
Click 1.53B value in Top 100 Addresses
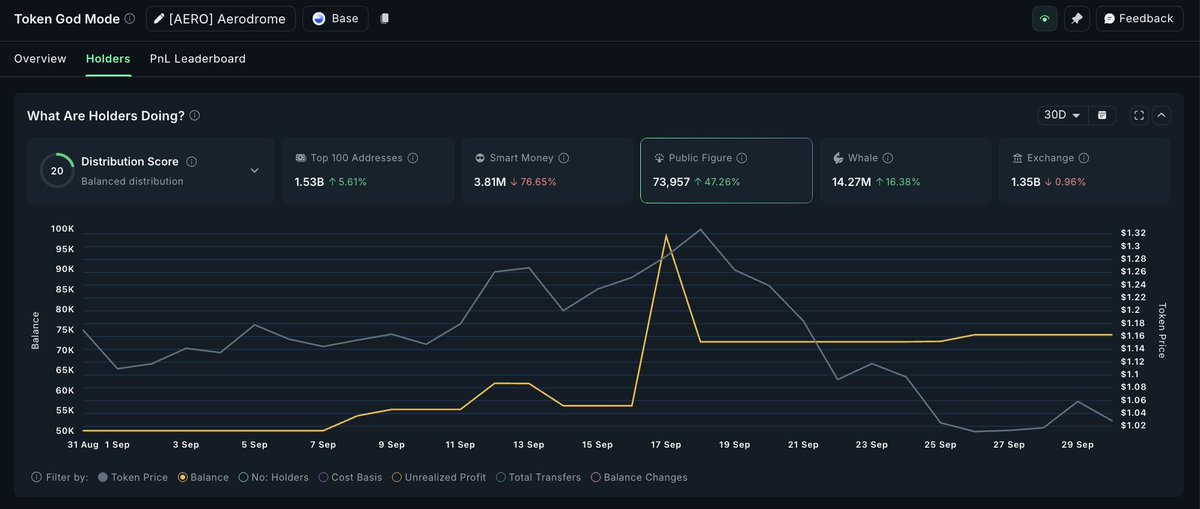tap(309, 182)
